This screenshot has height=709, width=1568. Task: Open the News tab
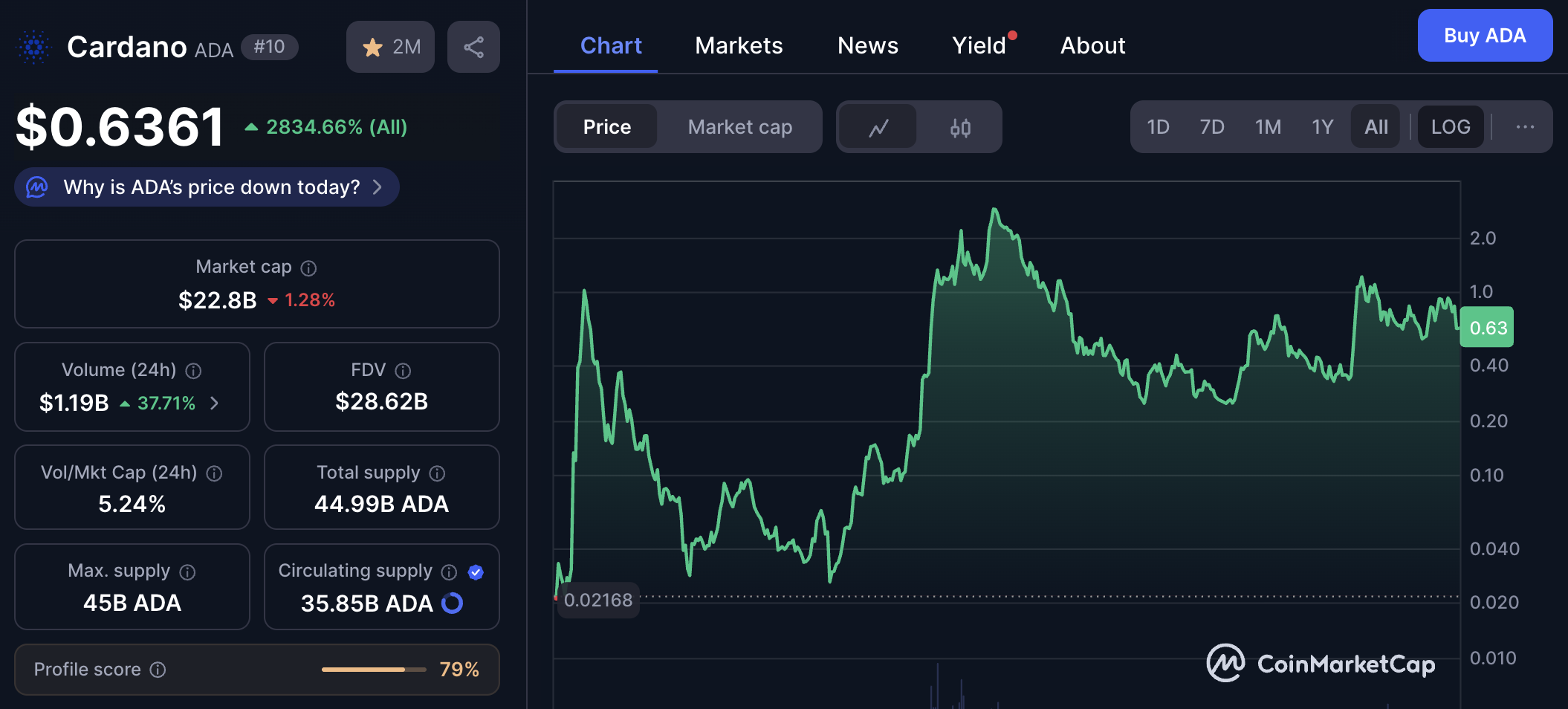point(867,46)
